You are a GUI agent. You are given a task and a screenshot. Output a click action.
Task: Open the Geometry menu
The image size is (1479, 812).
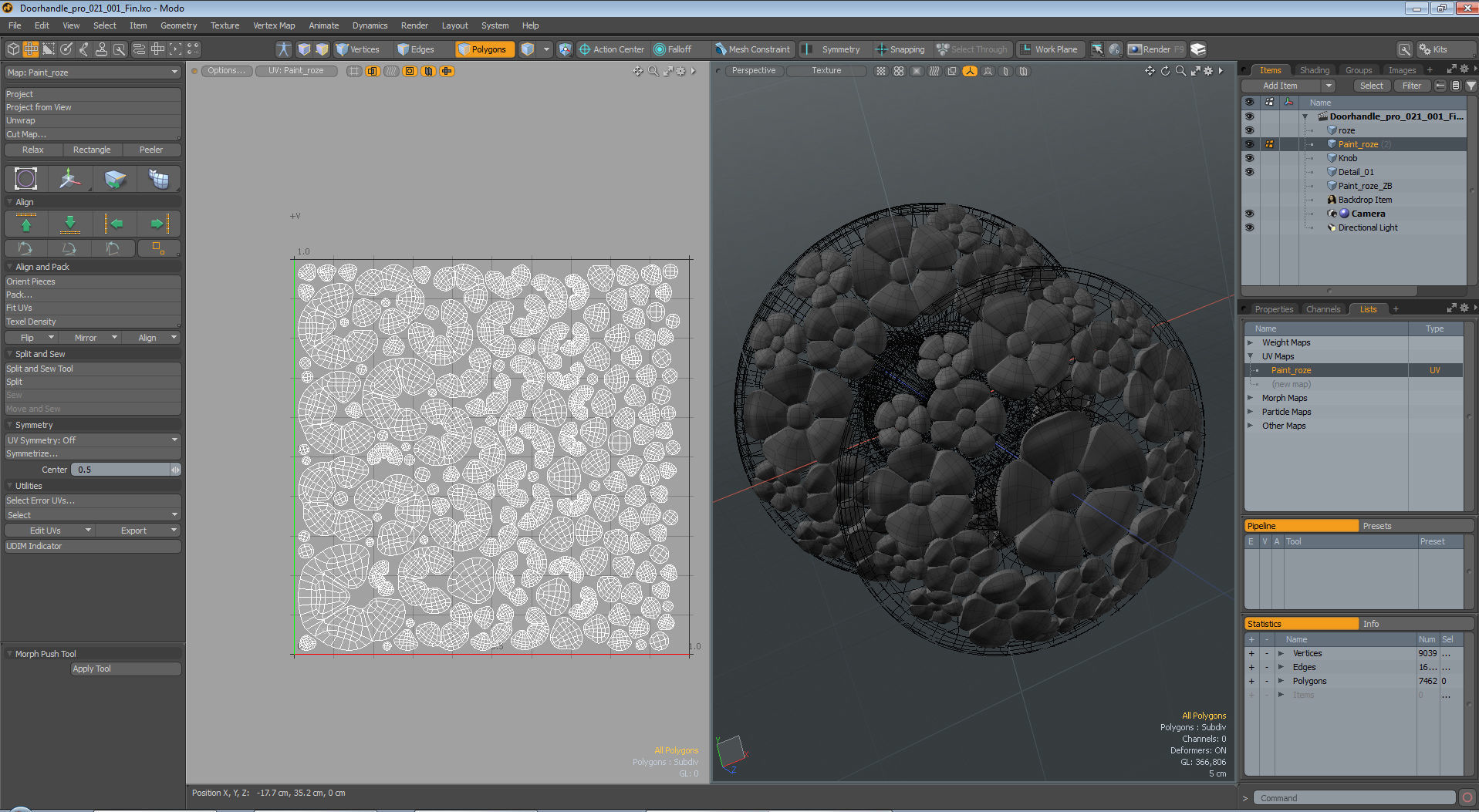[x=178, y=25]
